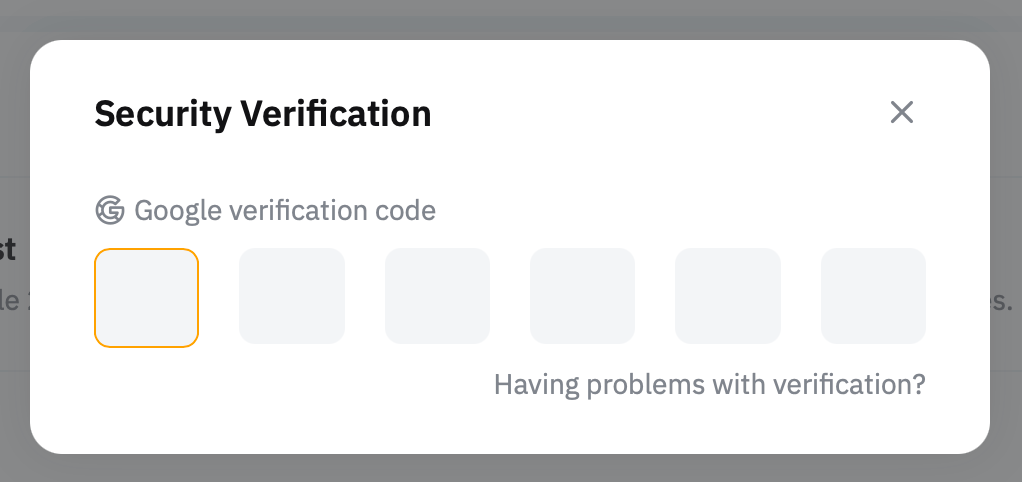Close the Security Verification dialog
This screenshot has width=1022, height=482.
(902, 112)
